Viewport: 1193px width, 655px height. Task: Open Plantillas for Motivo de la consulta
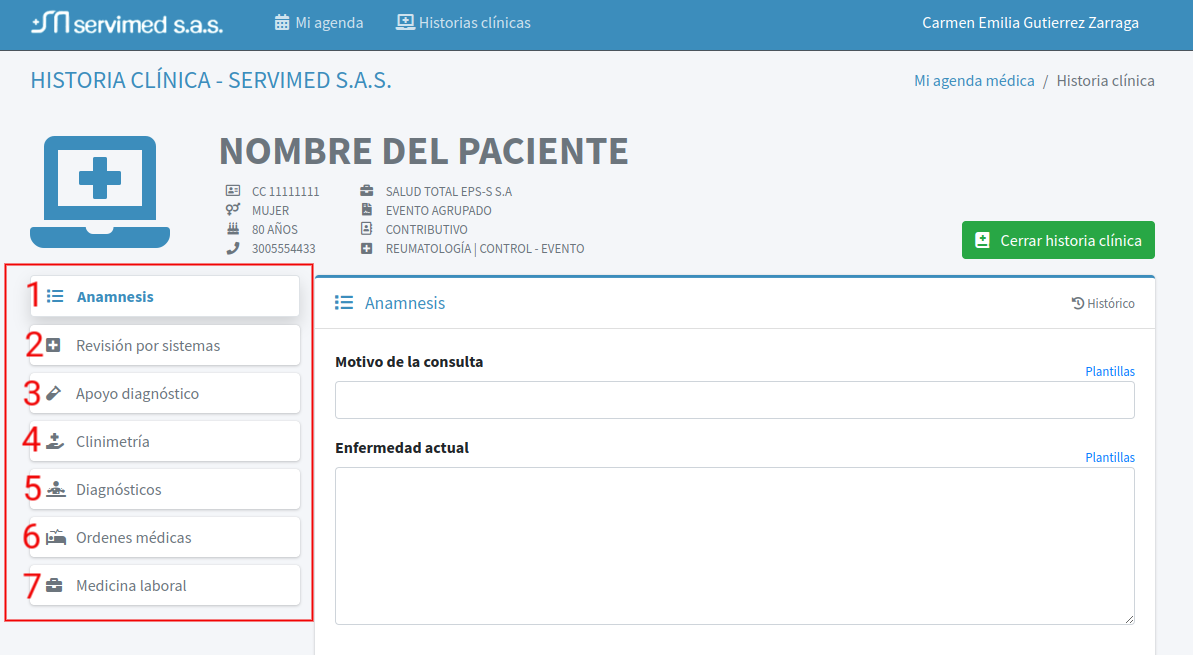click(x=1110, y=371)
